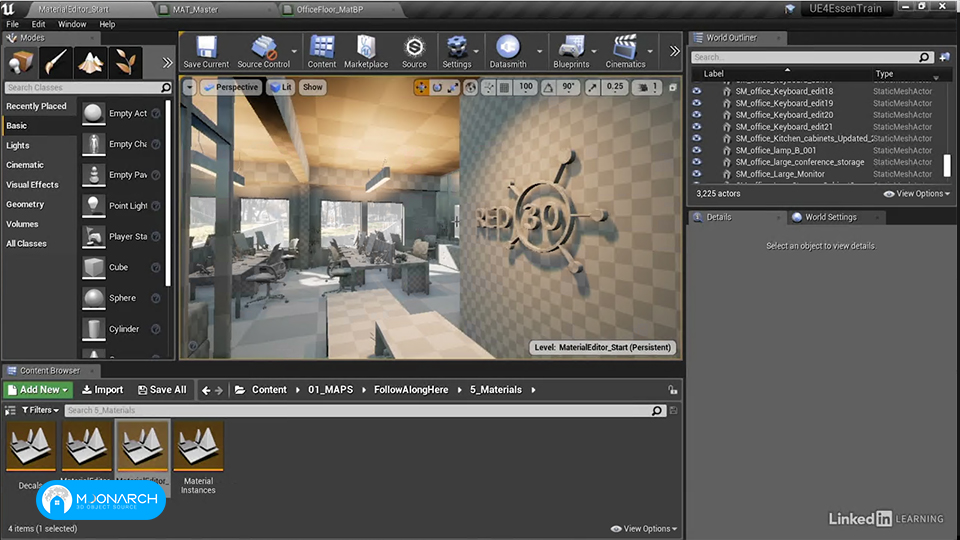Toggle grid snapping in viewport
The height and width of the screenshot is (540, 960).
(504, 88)
